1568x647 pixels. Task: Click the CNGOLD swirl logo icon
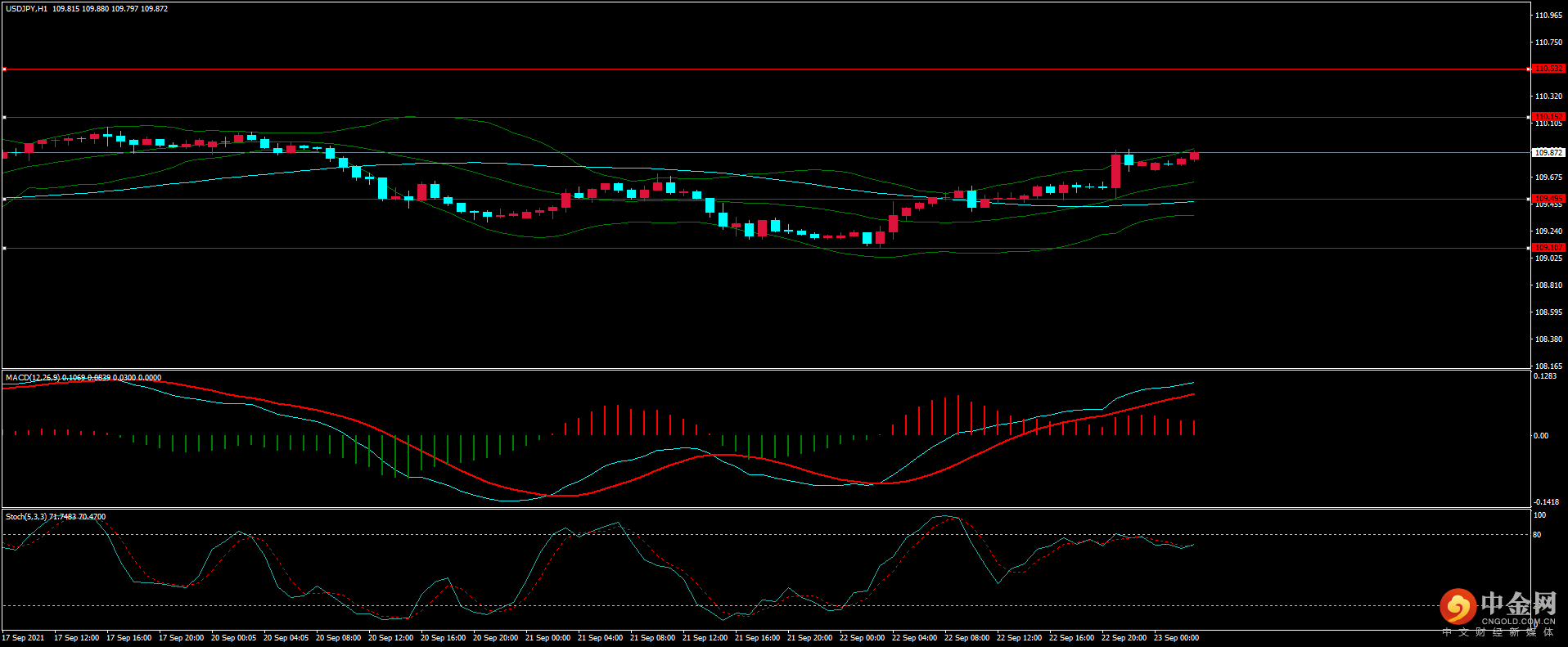click(x=1458, y=607)
